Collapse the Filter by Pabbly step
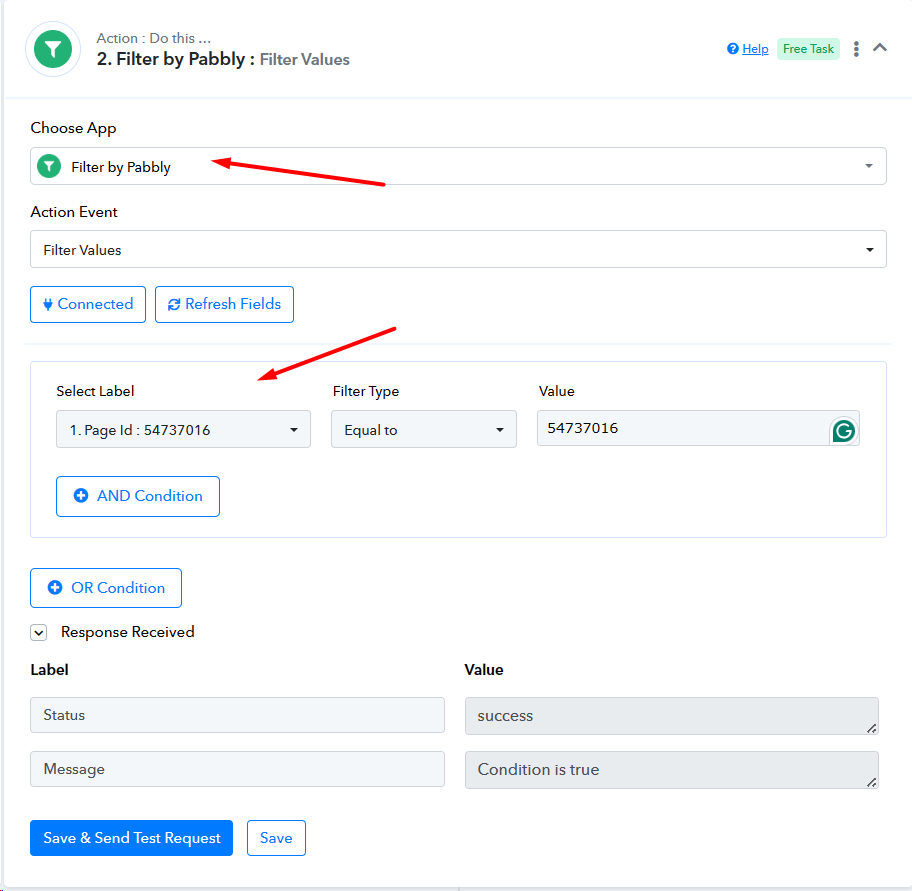Screen dimensions: 912x891 point(880,48)
